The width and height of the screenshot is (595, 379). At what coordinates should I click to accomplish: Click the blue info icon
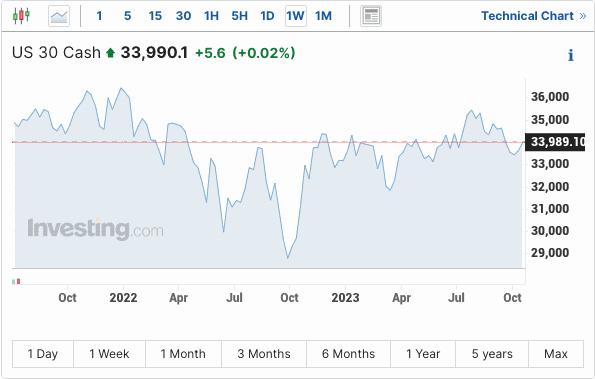pos(570,55)
